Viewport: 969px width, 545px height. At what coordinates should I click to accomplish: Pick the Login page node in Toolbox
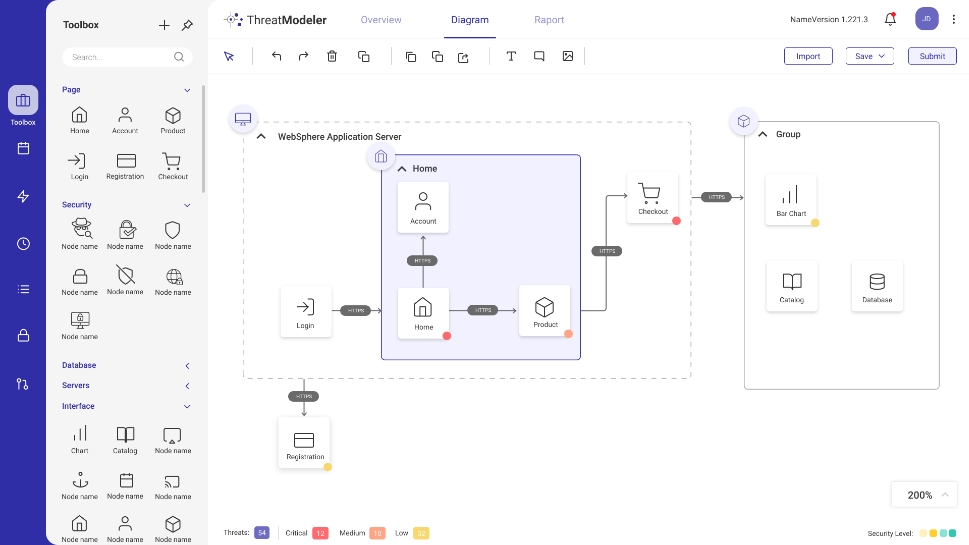click(80, 166)
